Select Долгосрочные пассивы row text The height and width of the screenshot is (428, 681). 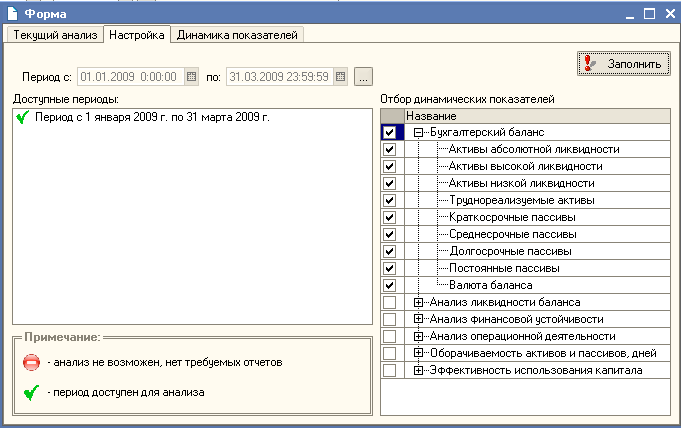point(510,251)
